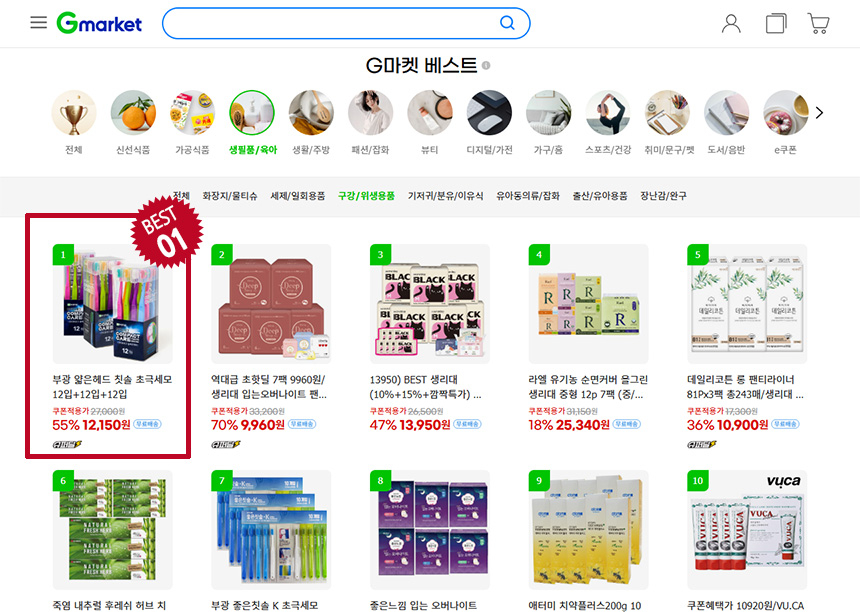Screen dimensions: 860x612
Task: Select the 장난감/완구 subcategory tab
Action: [663, 196]
